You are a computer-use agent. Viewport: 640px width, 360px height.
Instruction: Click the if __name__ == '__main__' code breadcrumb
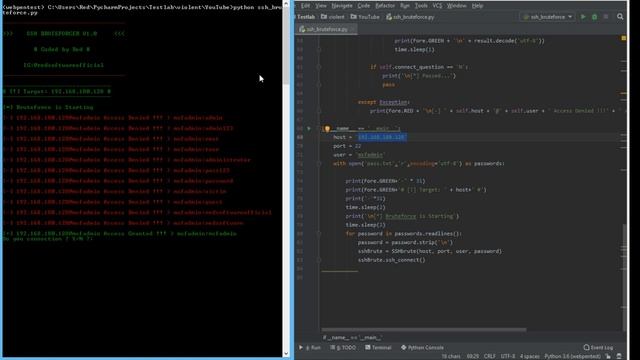pos(353,338)
